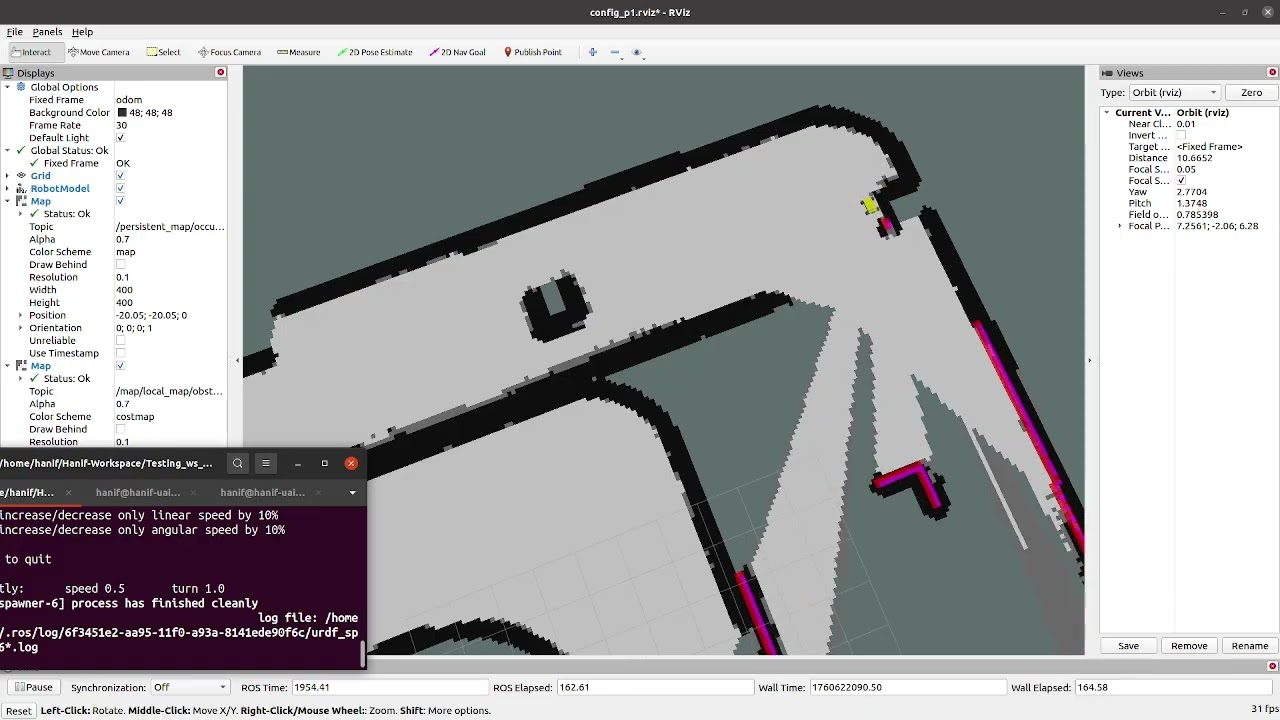
Task: Click the terminal vertical scrollbar
Action: (x=362, y=654)
